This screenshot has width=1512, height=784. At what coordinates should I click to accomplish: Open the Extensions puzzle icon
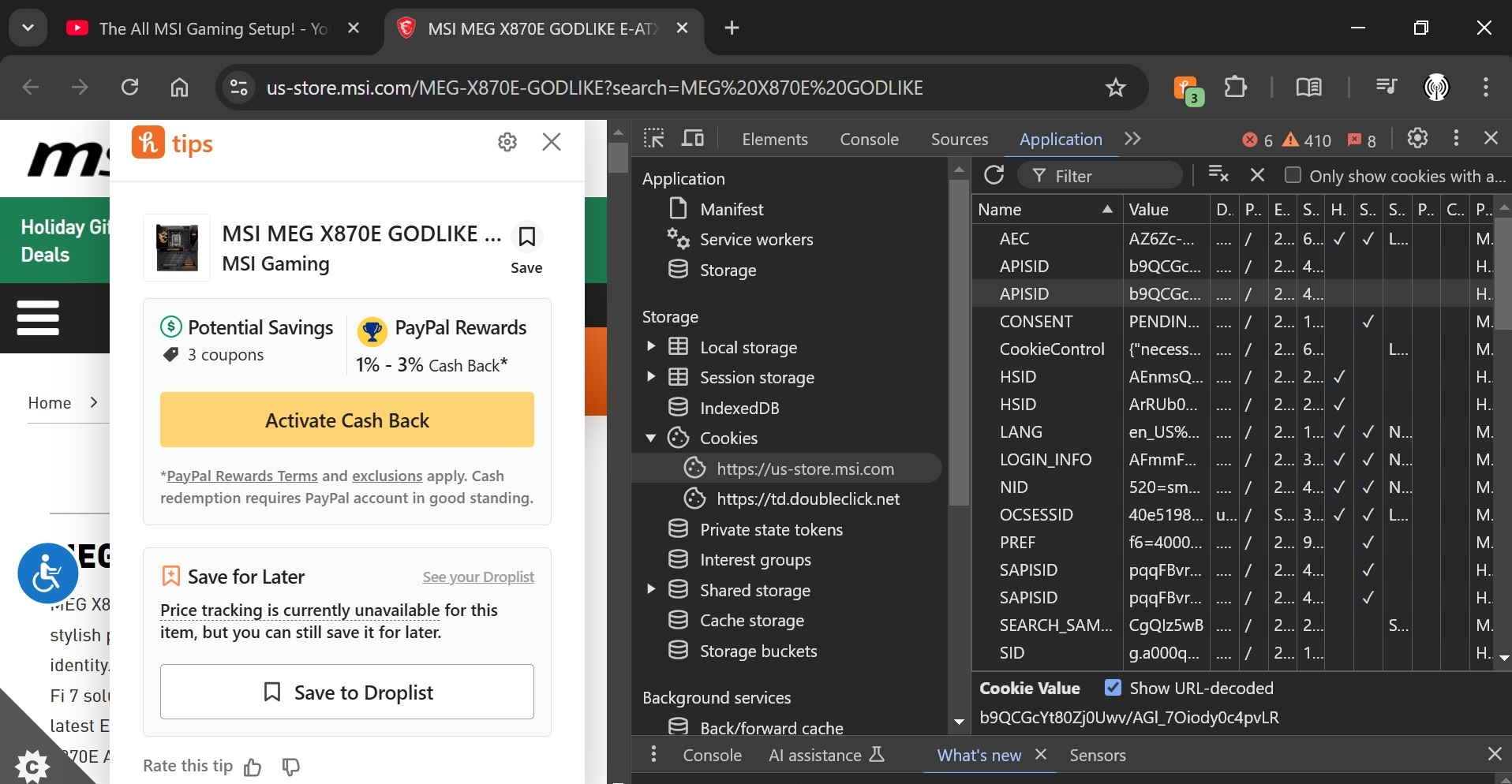[x=1236, y=87]
